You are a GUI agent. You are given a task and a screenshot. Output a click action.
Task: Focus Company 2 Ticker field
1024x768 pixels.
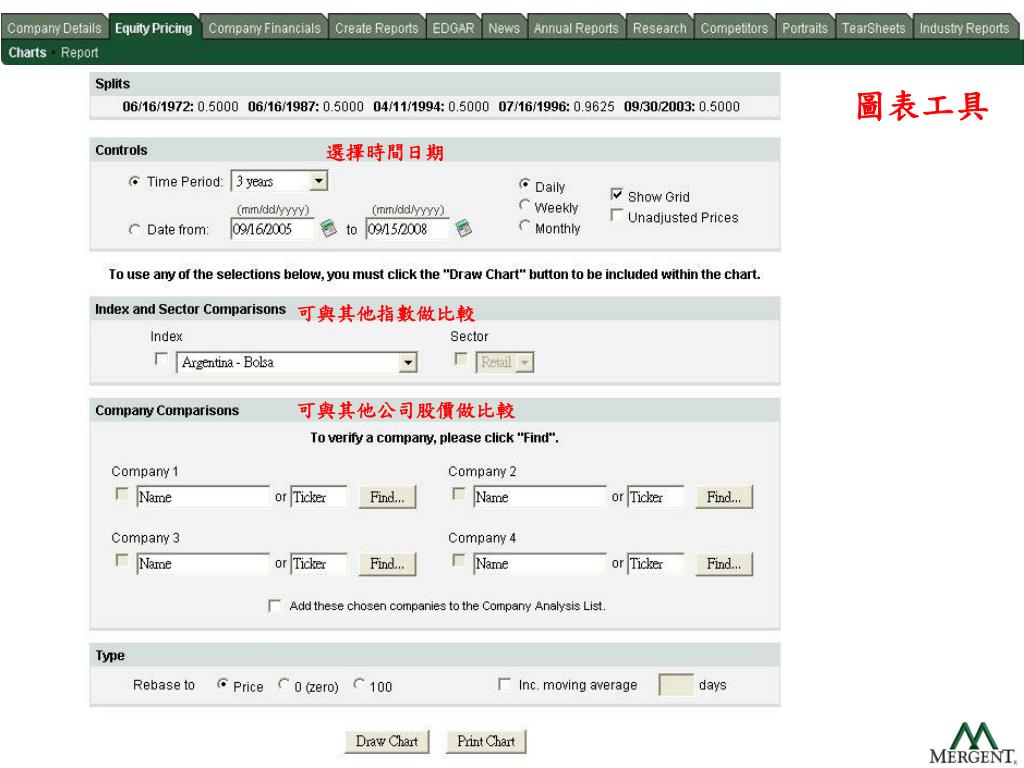point(656,497)
